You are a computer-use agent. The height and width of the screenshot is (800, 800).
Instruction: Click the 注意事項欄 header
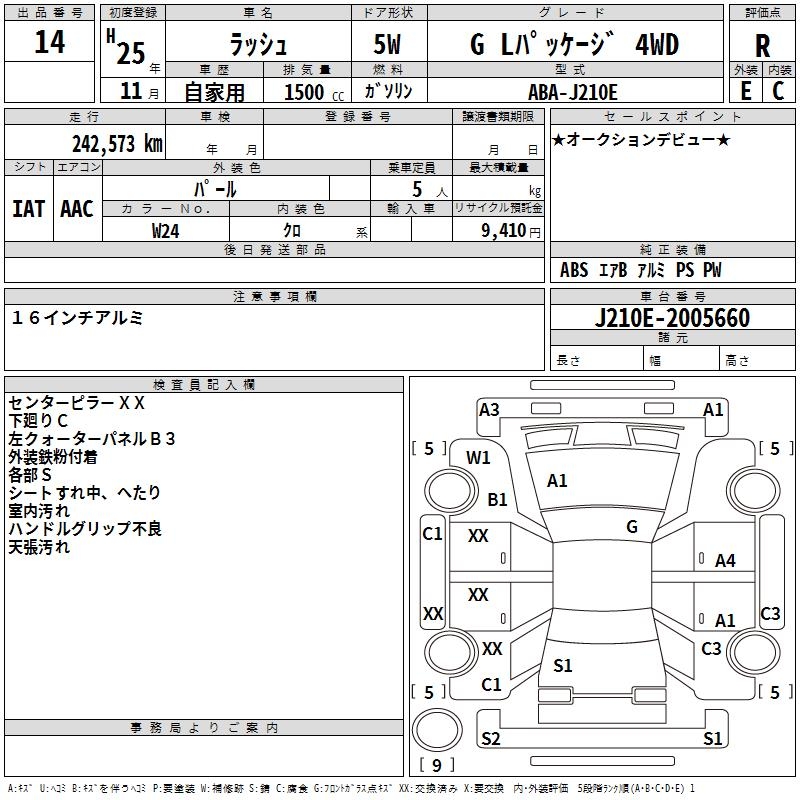pyautogui.click(x=274, y=296)
